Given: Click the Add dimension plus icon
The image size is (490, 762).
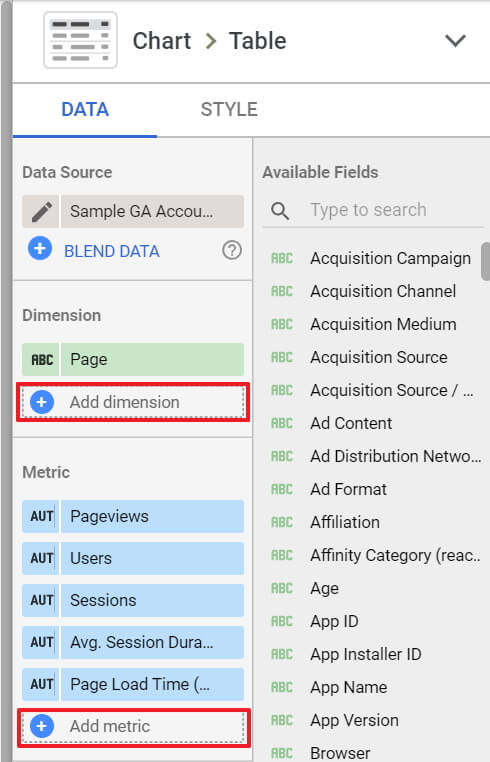Looking at the screenshot, I should click(x=42, y=402).
